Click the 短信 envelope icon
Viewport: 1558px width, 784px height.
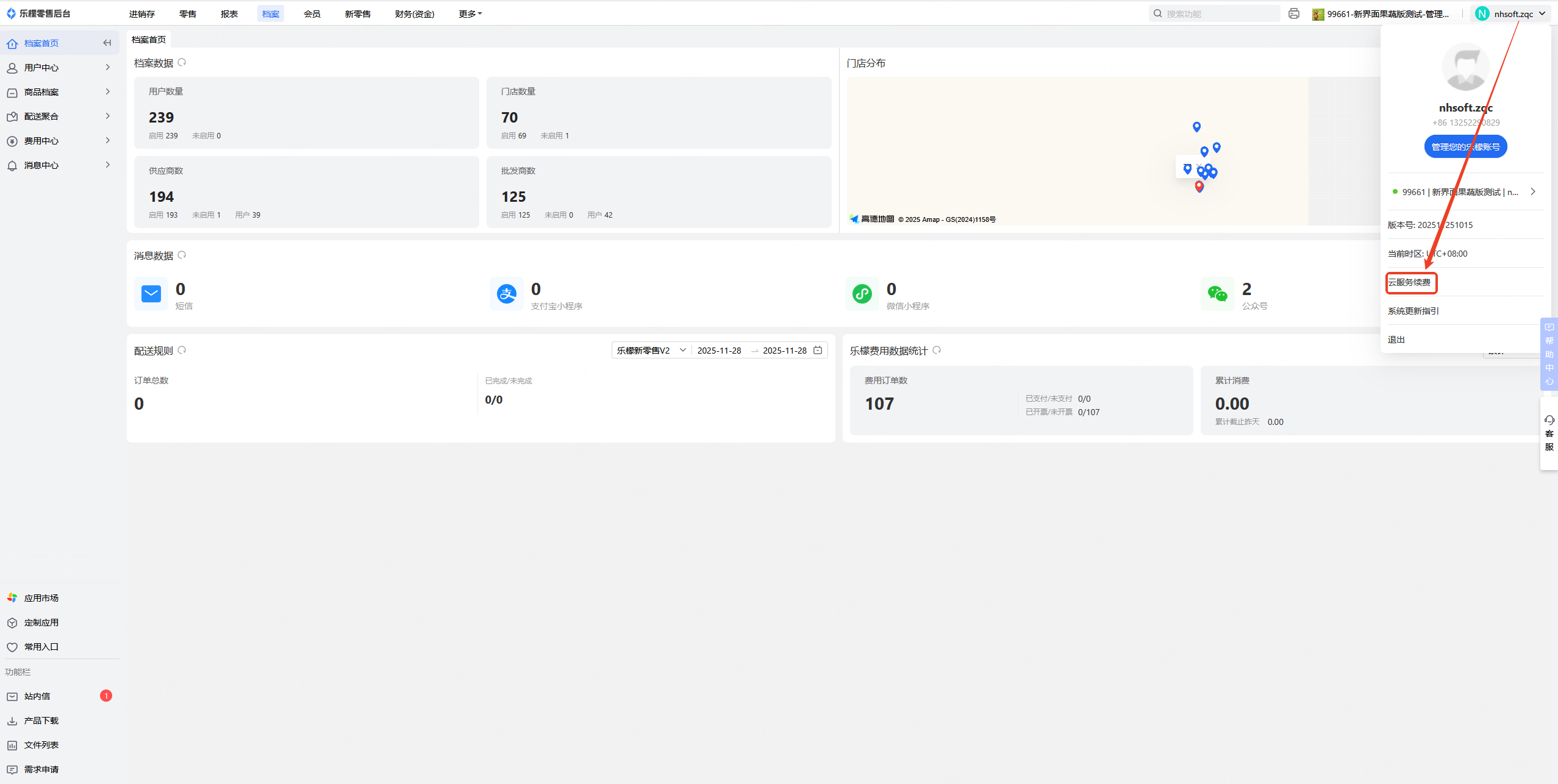(151, 294)
